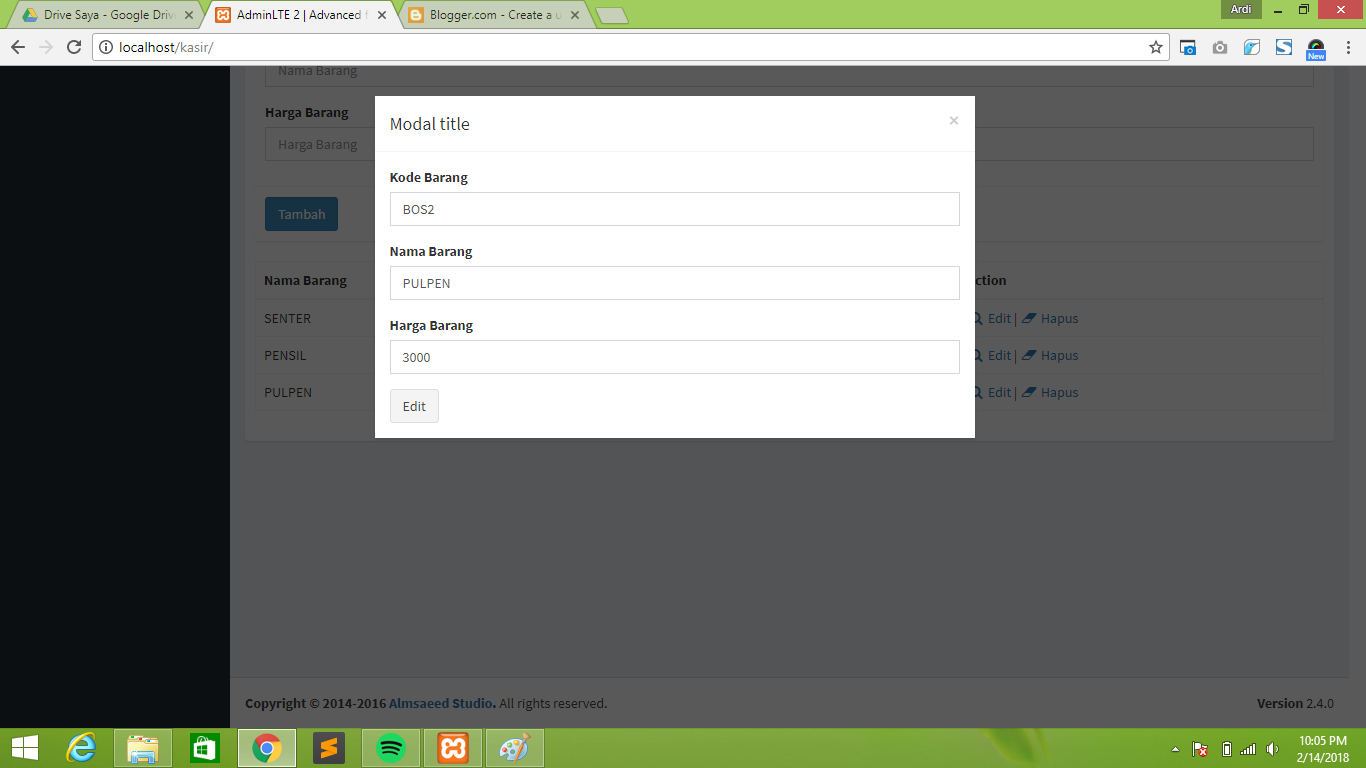Click the Hapus brush icon on PULPEN row
1366x768 pixels.
point(1030,392)
